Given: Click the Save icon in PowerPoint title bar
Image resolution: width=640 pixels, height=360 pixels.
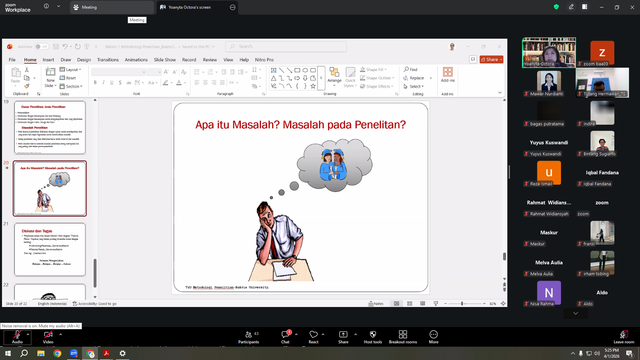Looking at the screenshot, I should [56, 47].
